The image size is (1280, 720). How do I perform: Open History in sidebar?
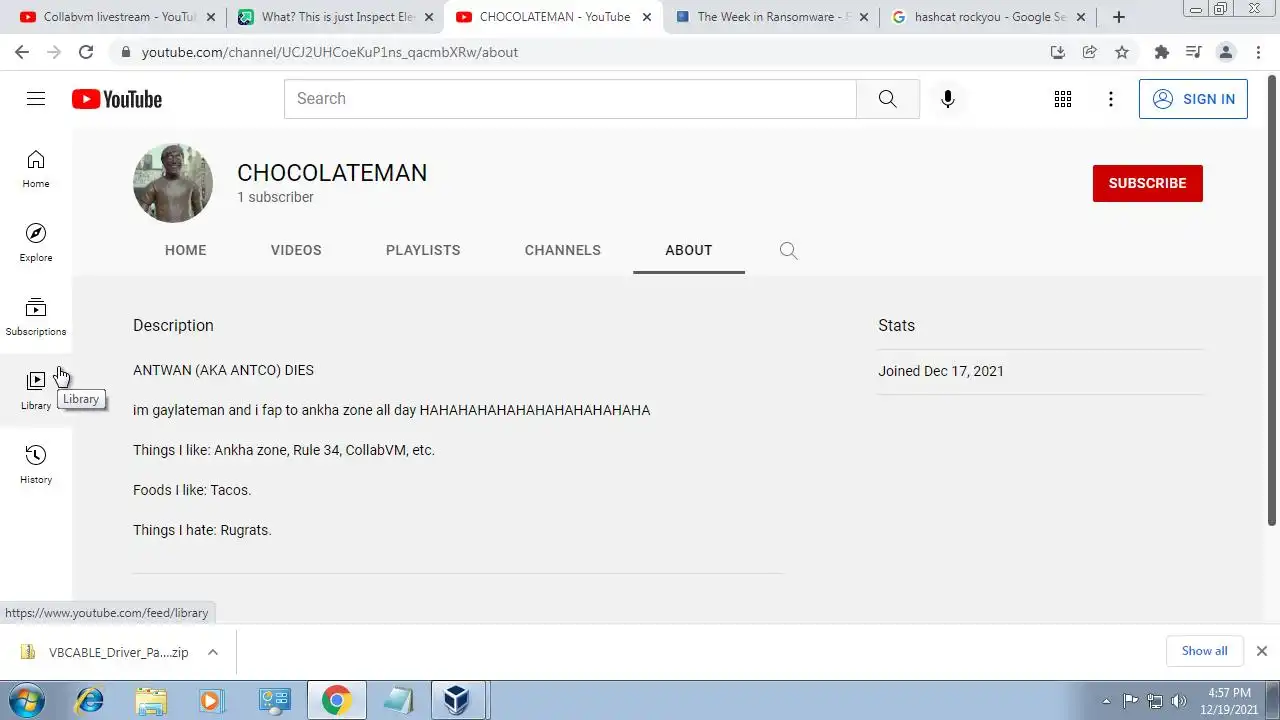(36, 465)
